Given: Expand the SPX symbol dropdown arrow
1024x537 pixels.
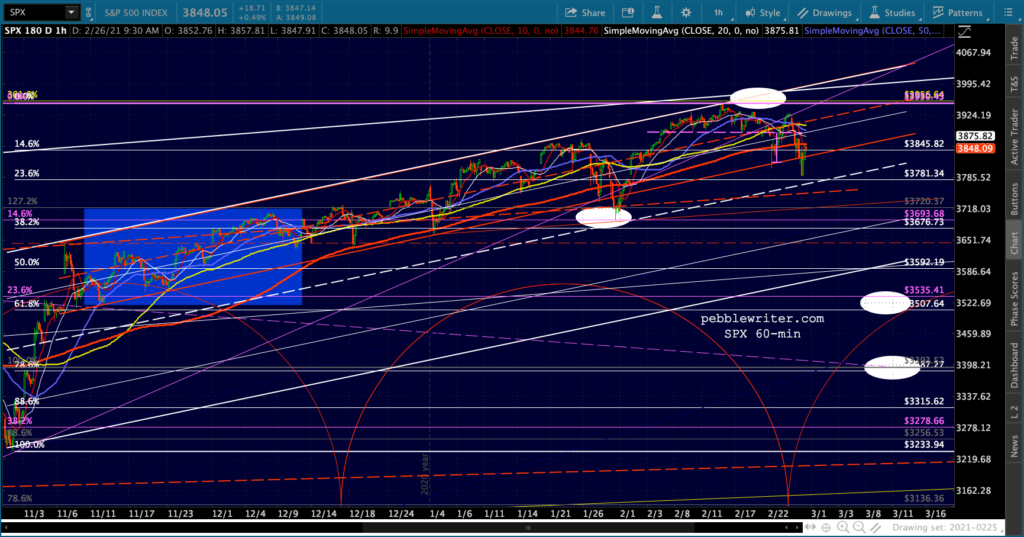Looking at the screenshot, I should pos(71,12).
